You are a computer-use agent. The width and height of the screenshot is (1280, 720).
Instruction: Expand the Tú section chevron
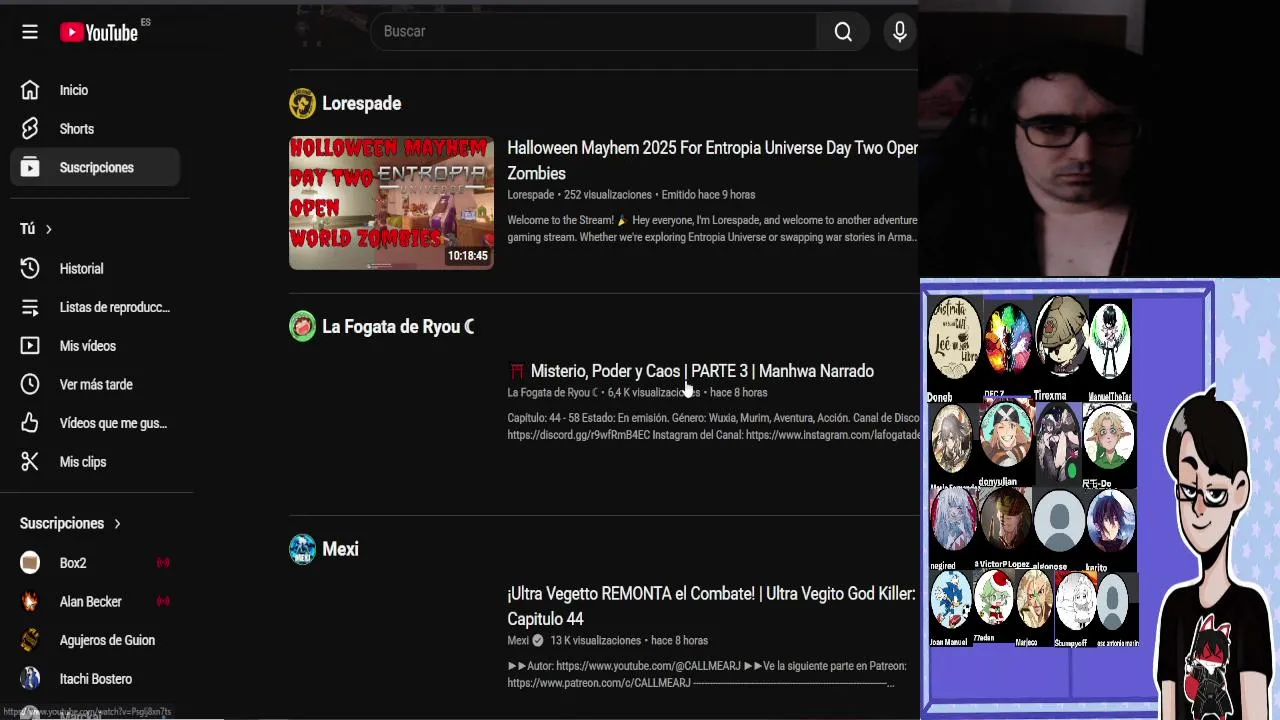pyautogui.click(x=48, y=229)
